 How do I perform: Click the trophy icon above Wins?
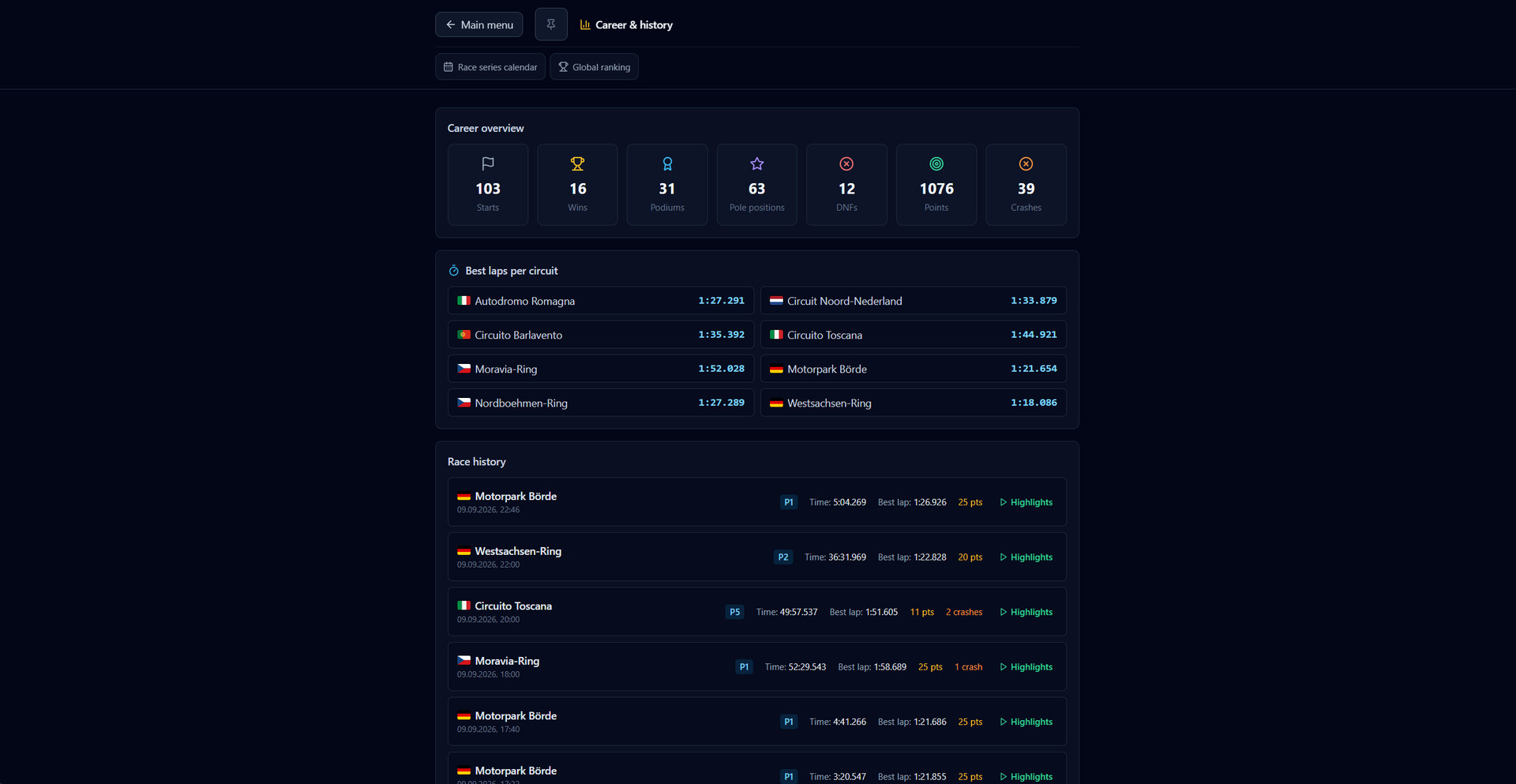pyautogui.click(x=577, y=163)
